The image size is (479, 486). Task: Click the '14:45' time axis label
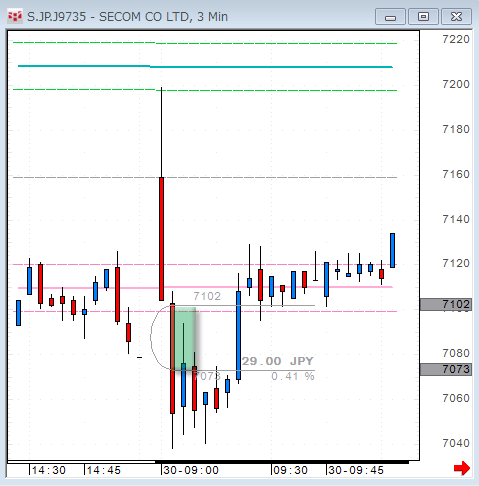pyautogui.click(x=104, y=470)
